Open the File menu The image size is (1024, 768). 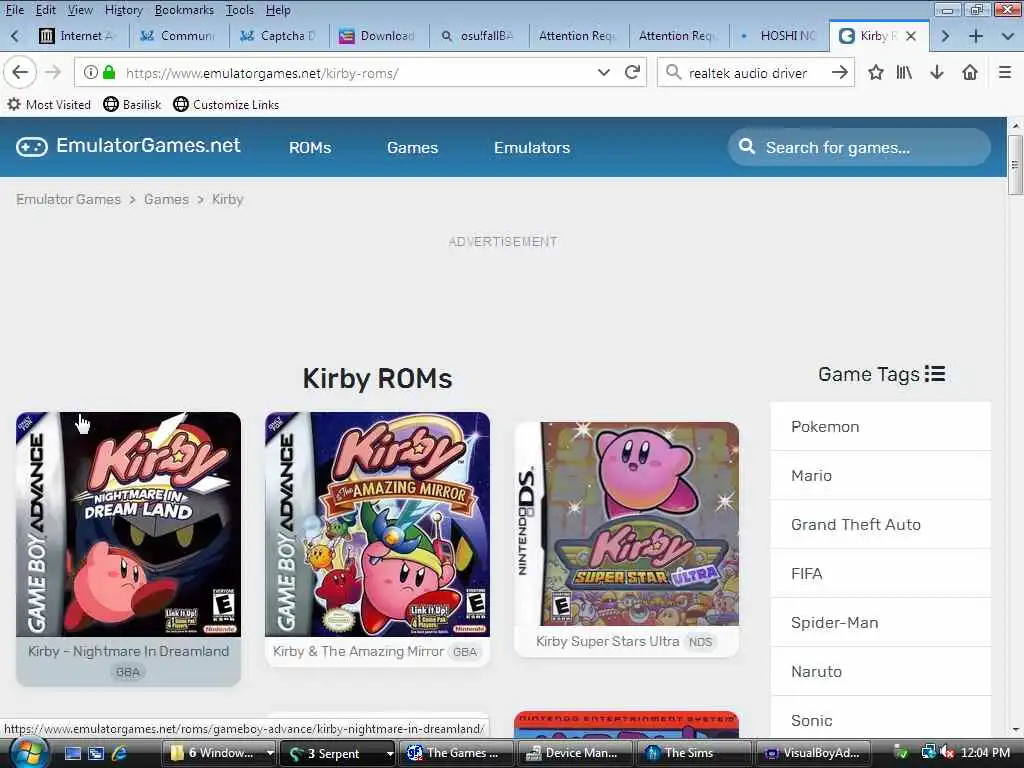pos(14,10)
